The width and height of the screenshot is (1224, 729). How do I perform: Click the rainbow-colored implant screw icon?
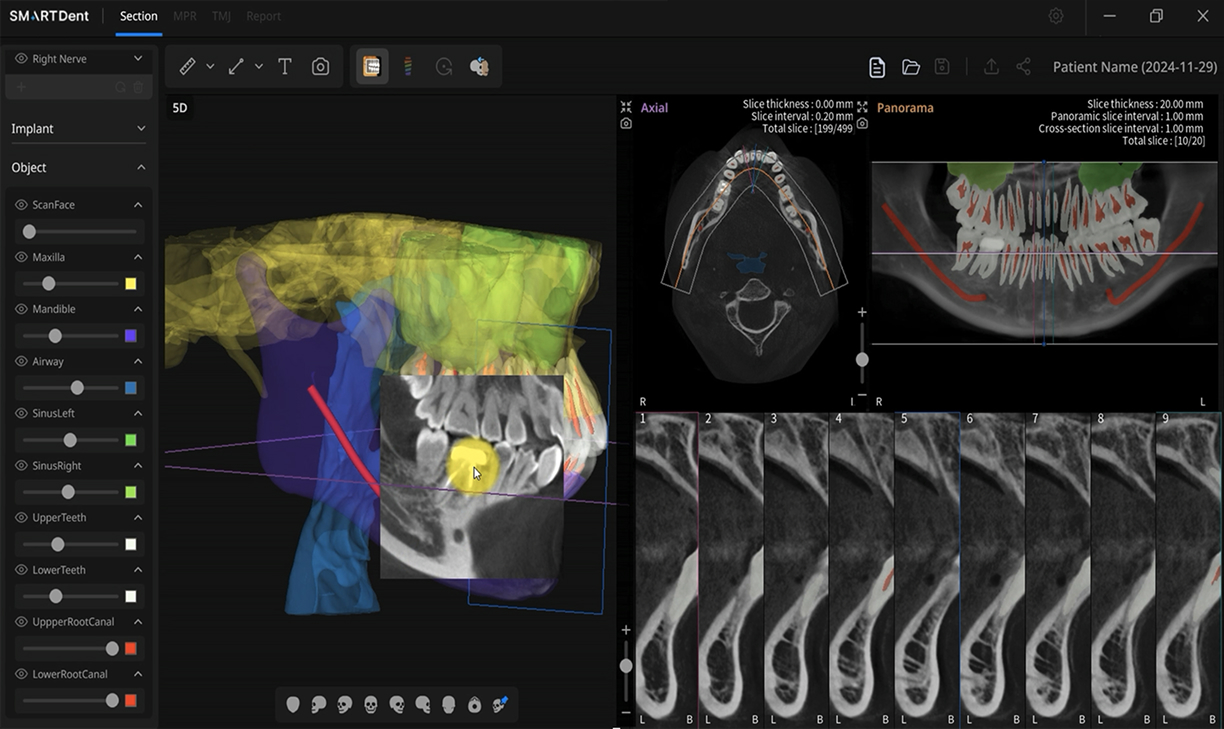408,67
